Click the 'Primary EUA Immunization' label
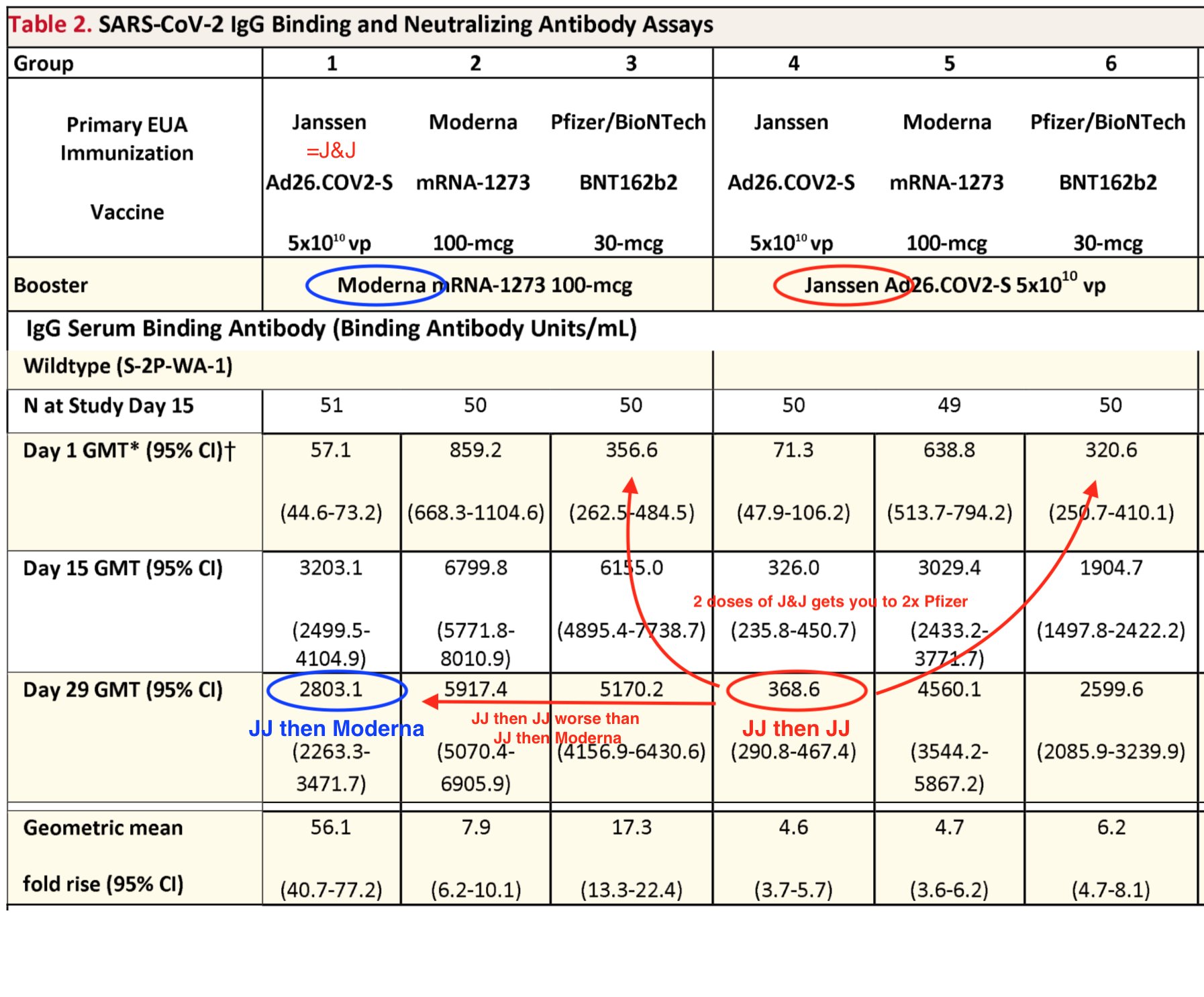Screen dimensions: 1204x997 click(x=127, y=139)
